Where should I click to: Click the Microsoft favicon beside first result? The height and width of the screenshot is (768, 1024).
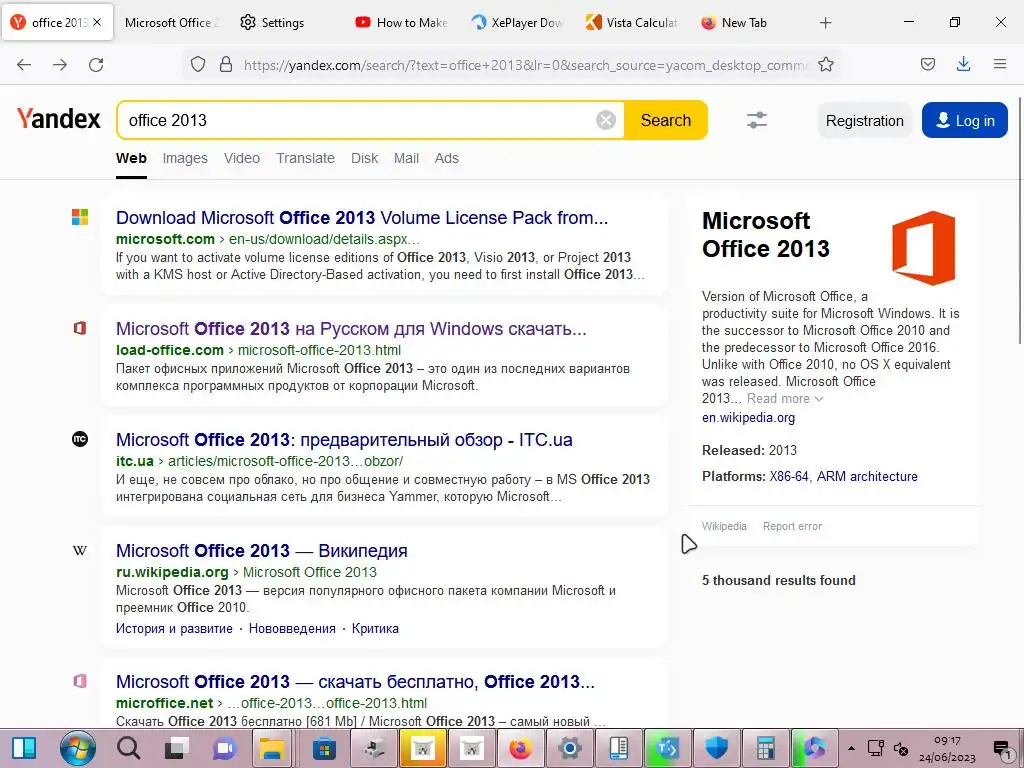(80, 217)
